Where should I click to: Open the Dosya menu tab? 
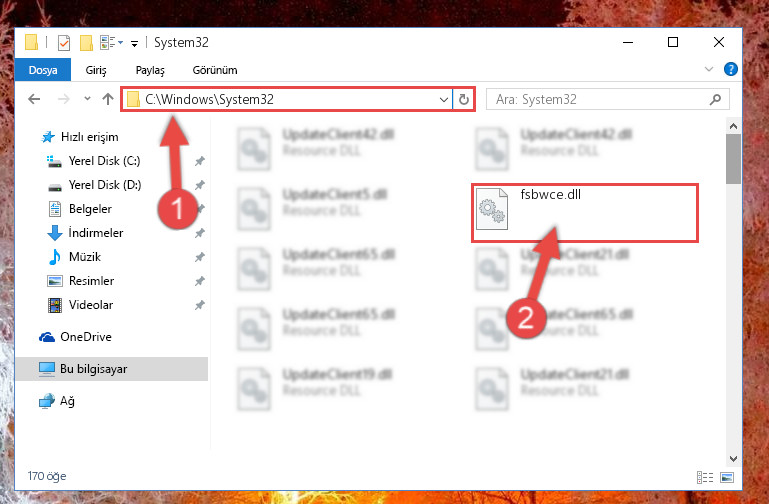point(43,70)
